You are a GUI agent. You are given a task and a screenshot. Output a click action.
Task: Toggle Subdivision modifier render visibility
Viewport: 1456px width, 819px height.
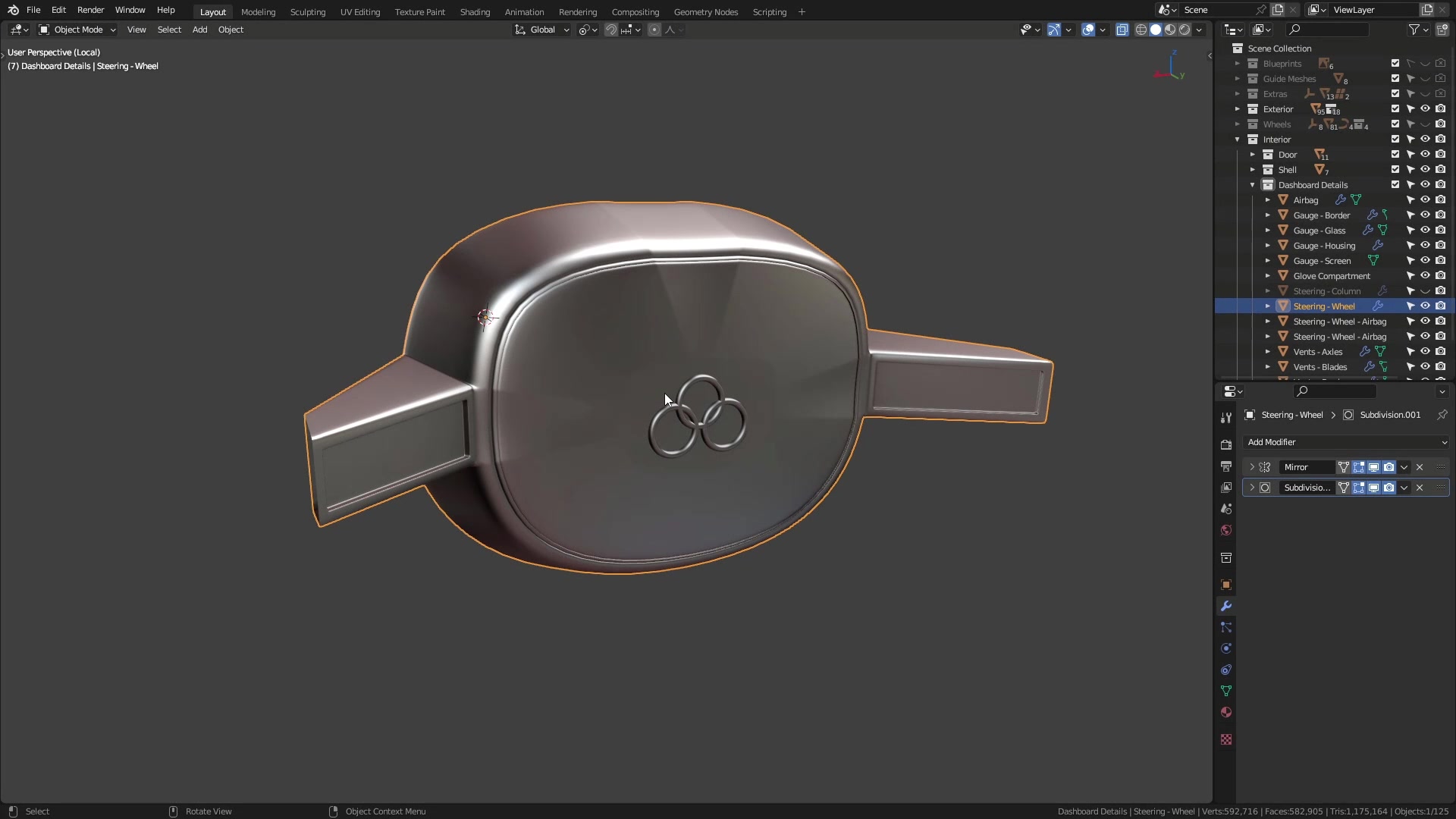[x=1389, y=488]
